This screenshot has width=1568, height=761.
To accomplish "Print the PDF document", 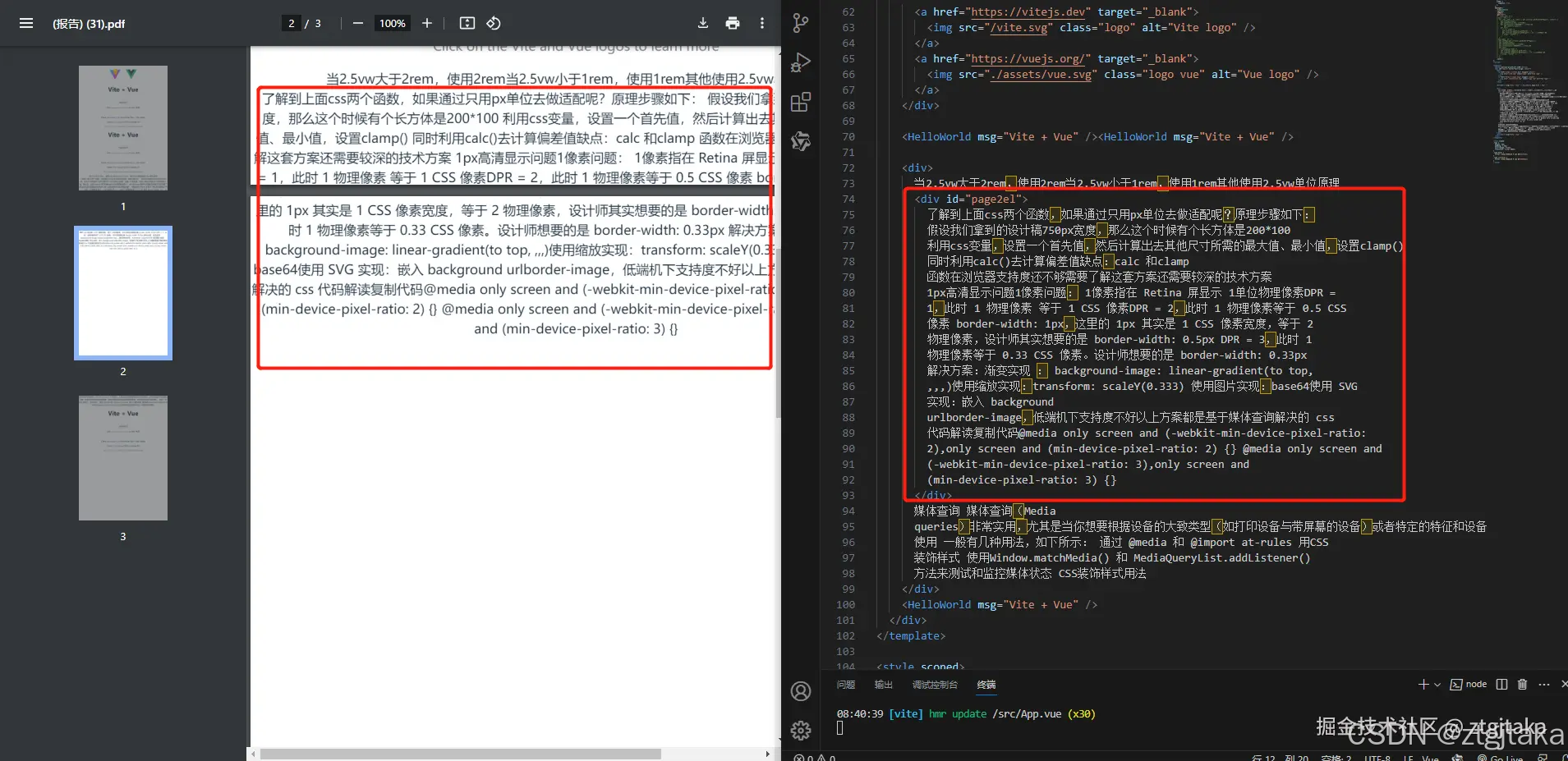I will coord(733,23).
